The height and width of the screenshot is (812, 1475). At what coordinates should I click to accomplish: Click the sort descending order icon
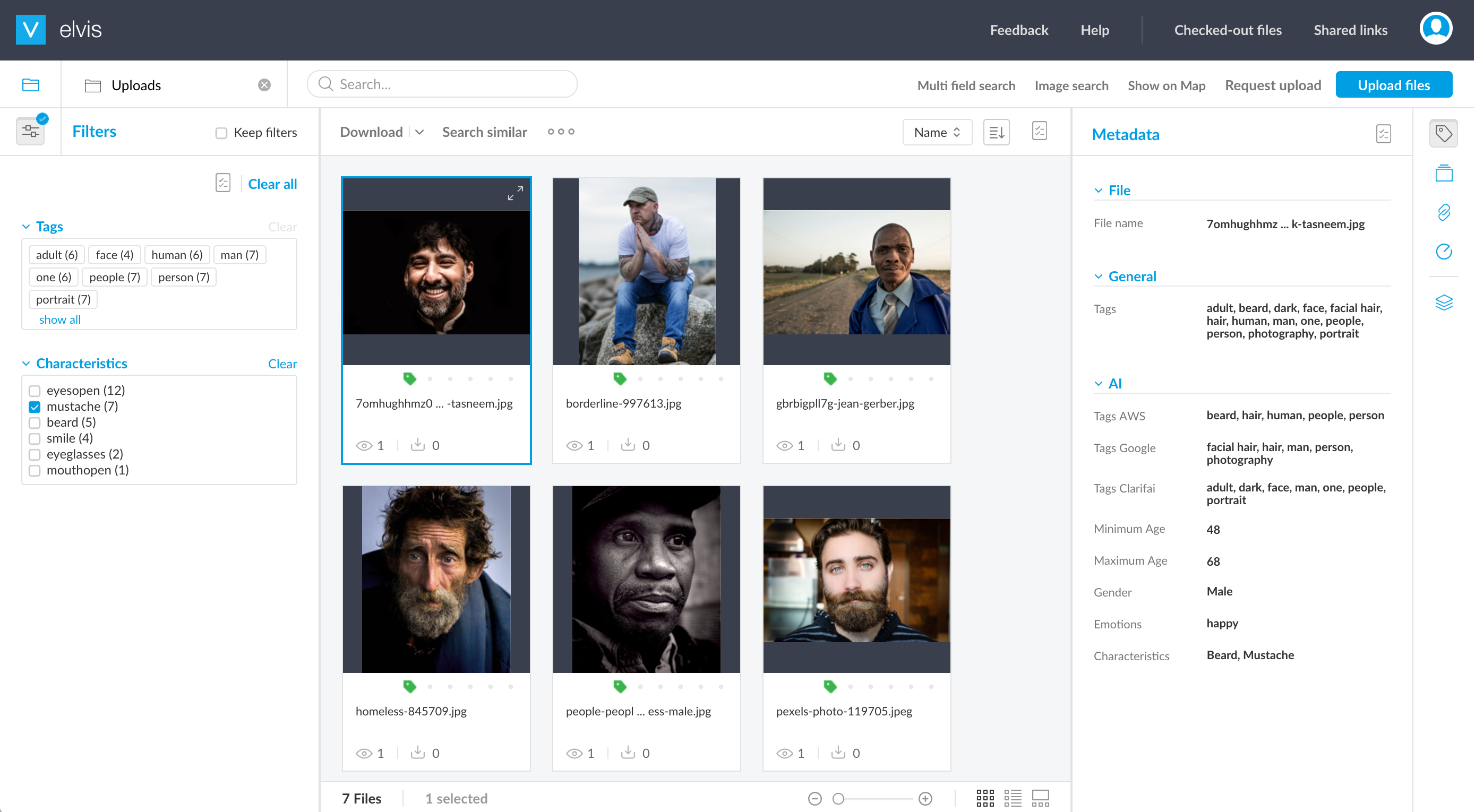[x=997, y=131]
